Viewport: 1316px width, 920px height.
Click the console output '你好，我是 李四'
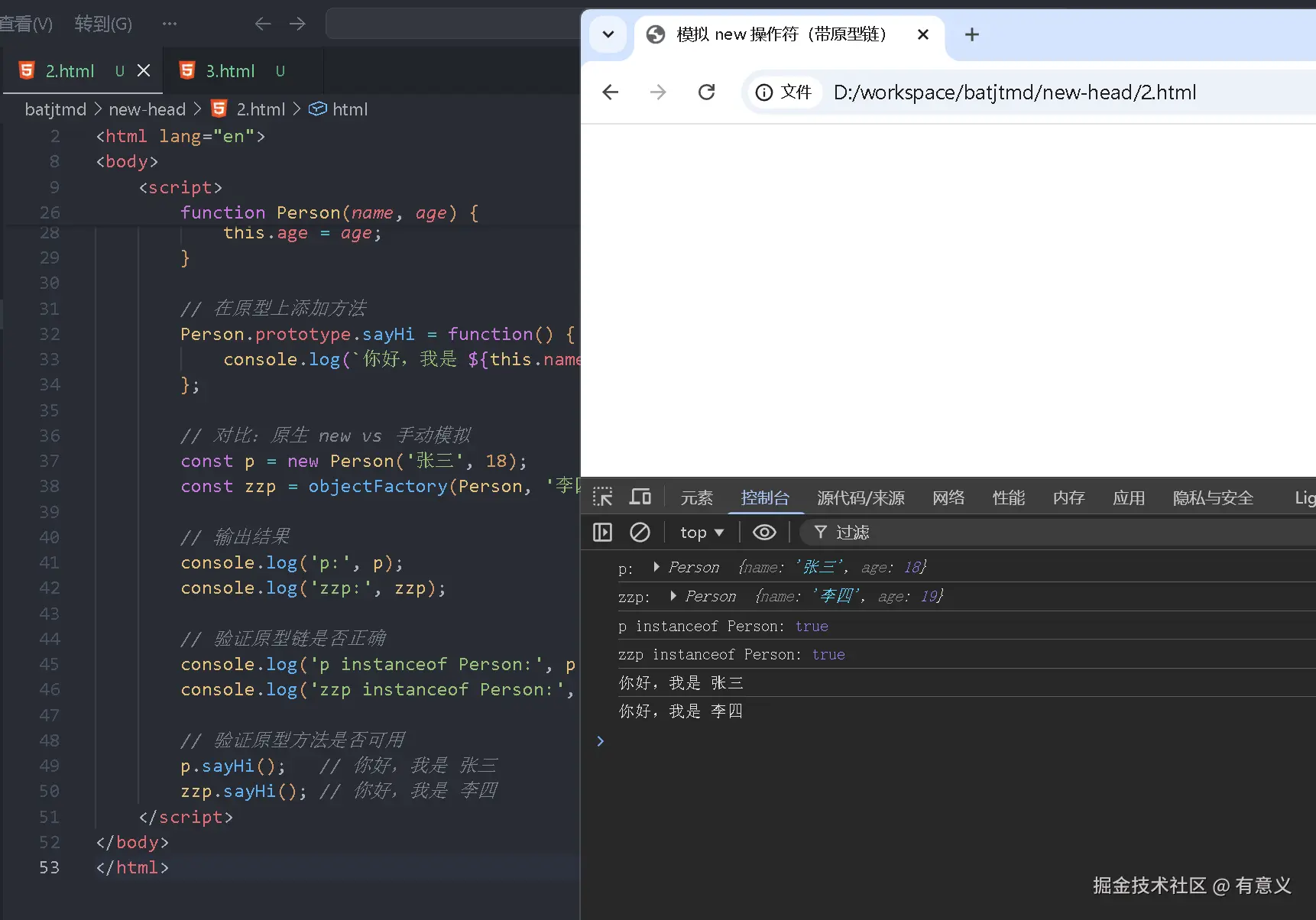[x=681, y=711]
